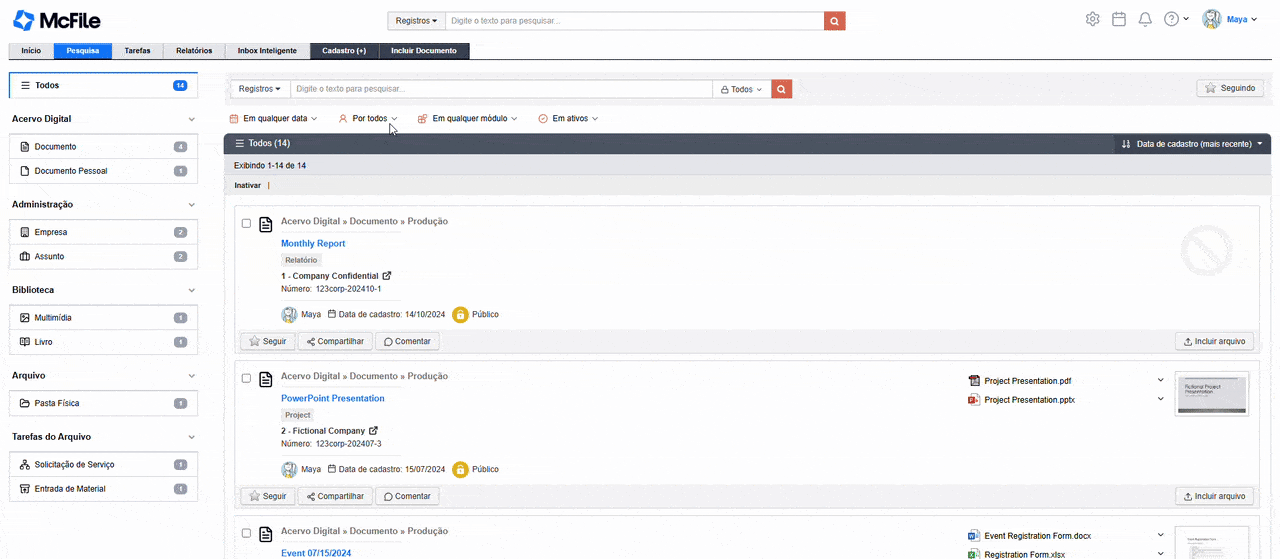Click the top header search text field
Screen dimensions: 1280x559
(x=634, y=21)
